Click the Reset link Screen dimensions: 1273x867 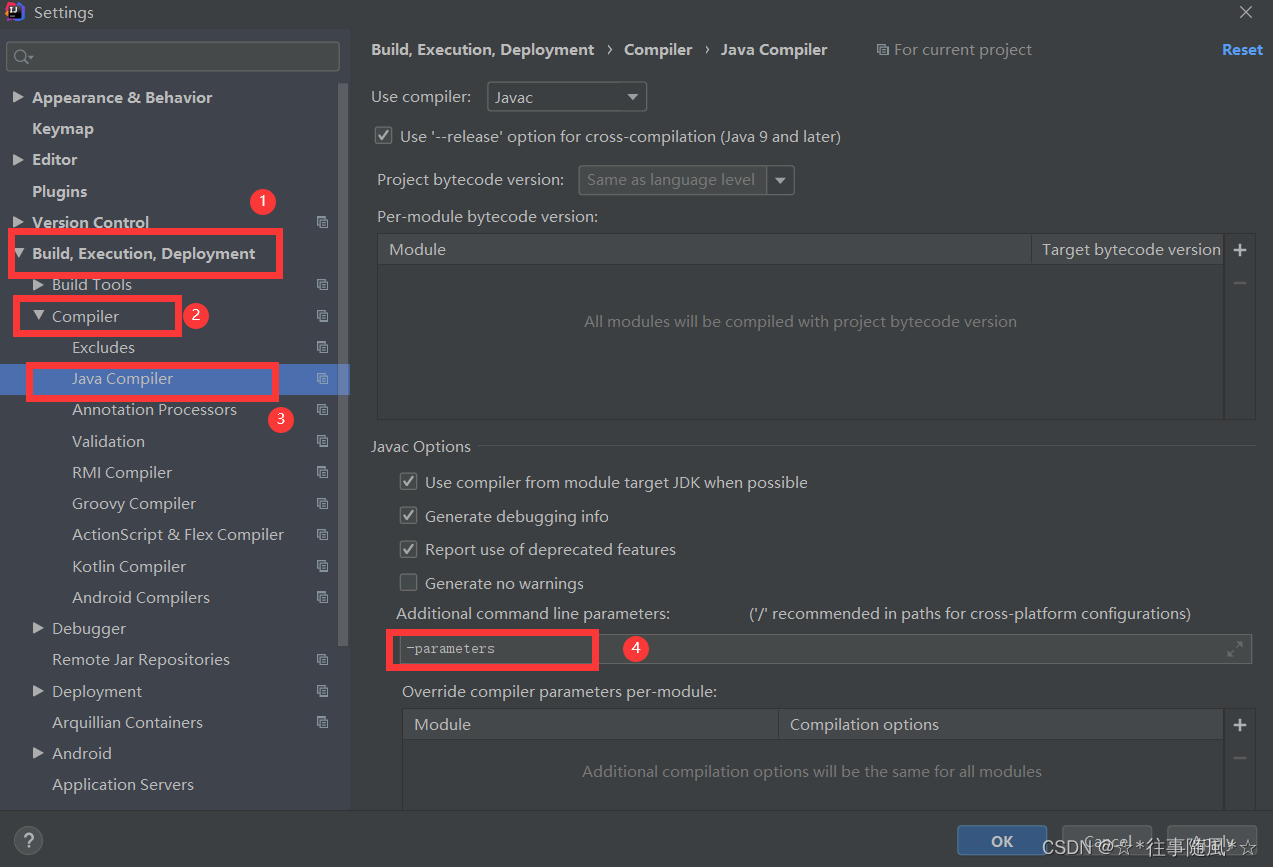(x=1242, y=50)
